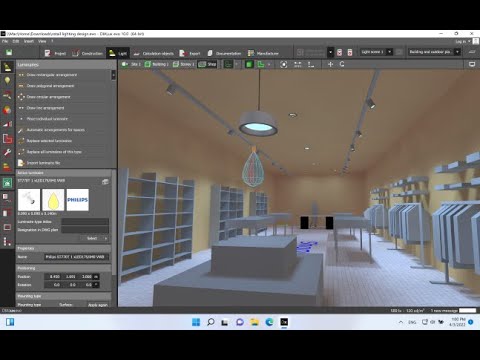This screenshot has height=360, width=480.
Task: Open the Light scene 1 dropdown
Action: tap(376, 52)
